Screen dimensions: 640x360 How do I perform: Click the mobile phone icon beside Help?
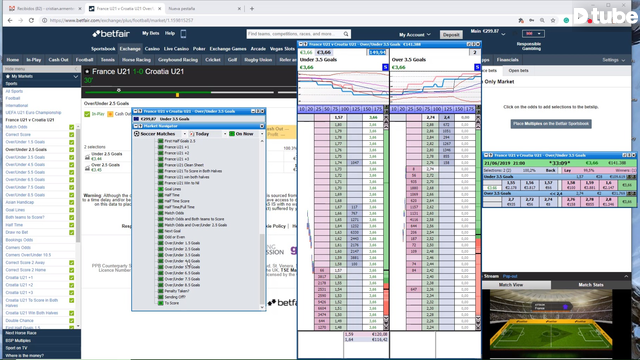pyautogui.click(x=183, y=34)
